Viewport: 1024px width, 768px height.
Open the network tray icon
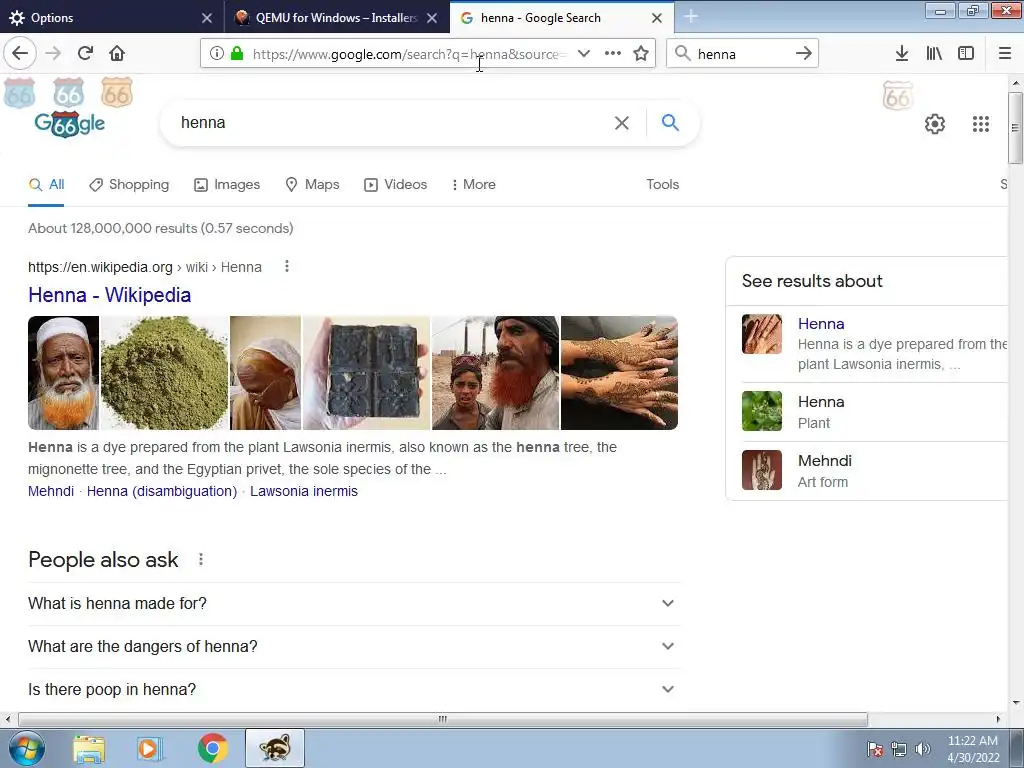(899, 749)
